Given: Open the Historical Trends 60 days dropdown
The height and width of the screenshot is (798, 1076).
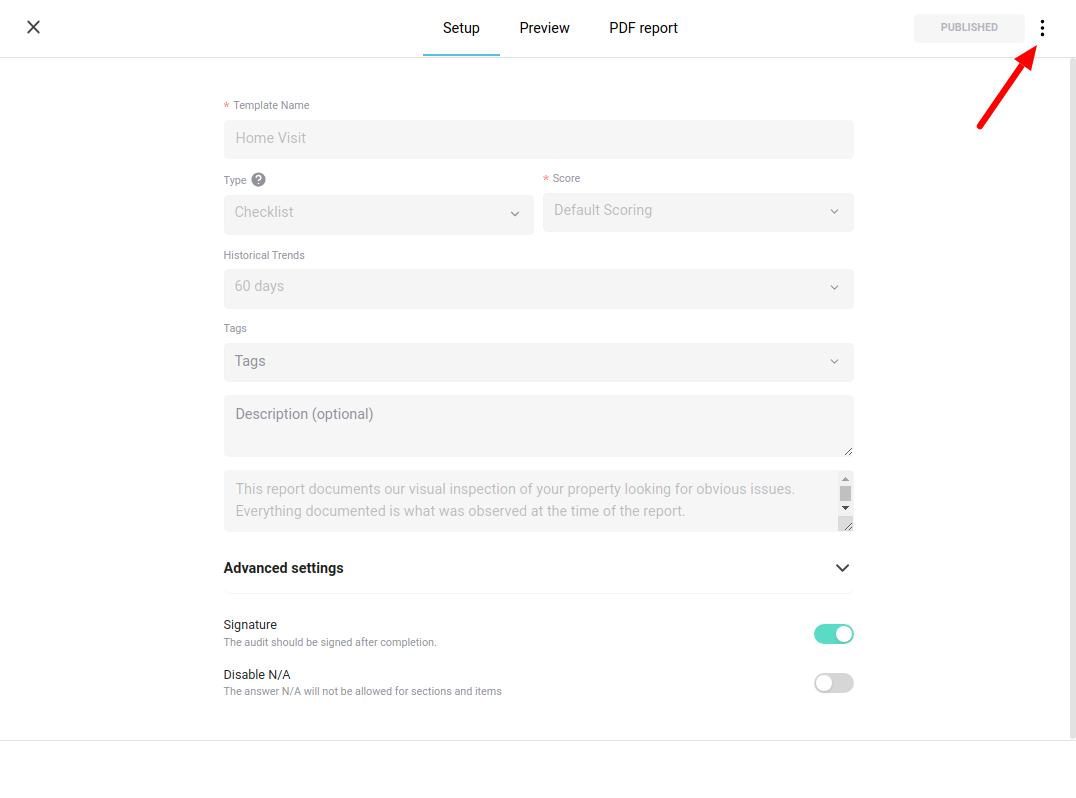Looking at the screenshot, I should (x=538, y=288).
